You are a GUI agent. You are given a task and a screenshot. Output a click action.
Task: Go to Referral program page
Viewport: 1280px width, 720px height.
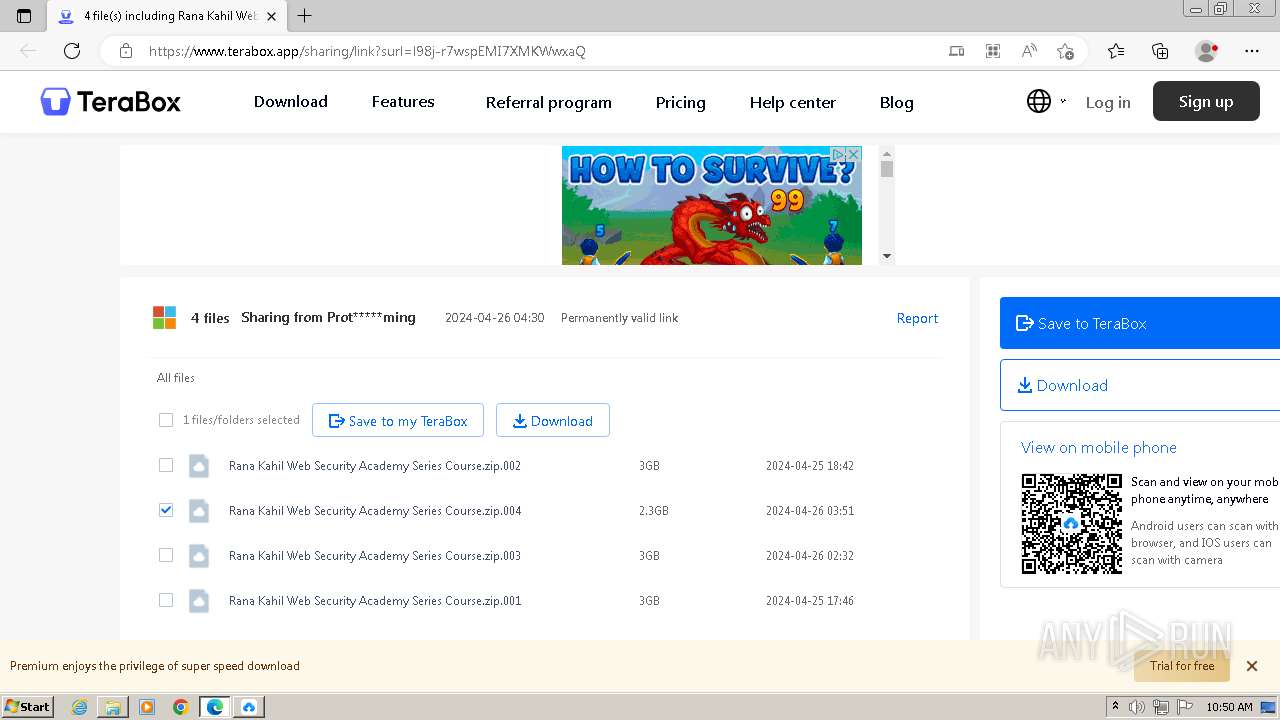coord(549,102)
